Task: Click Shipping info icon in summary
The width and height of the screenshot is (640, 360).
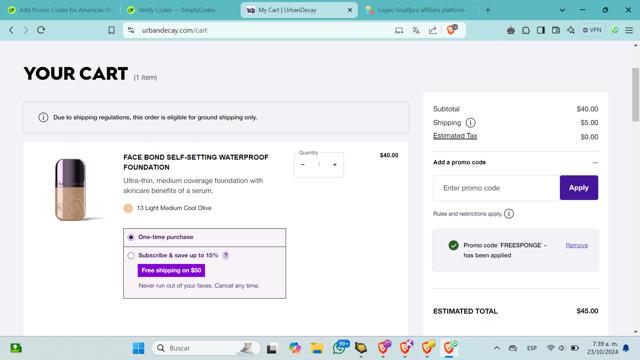Action: [471, 122]
